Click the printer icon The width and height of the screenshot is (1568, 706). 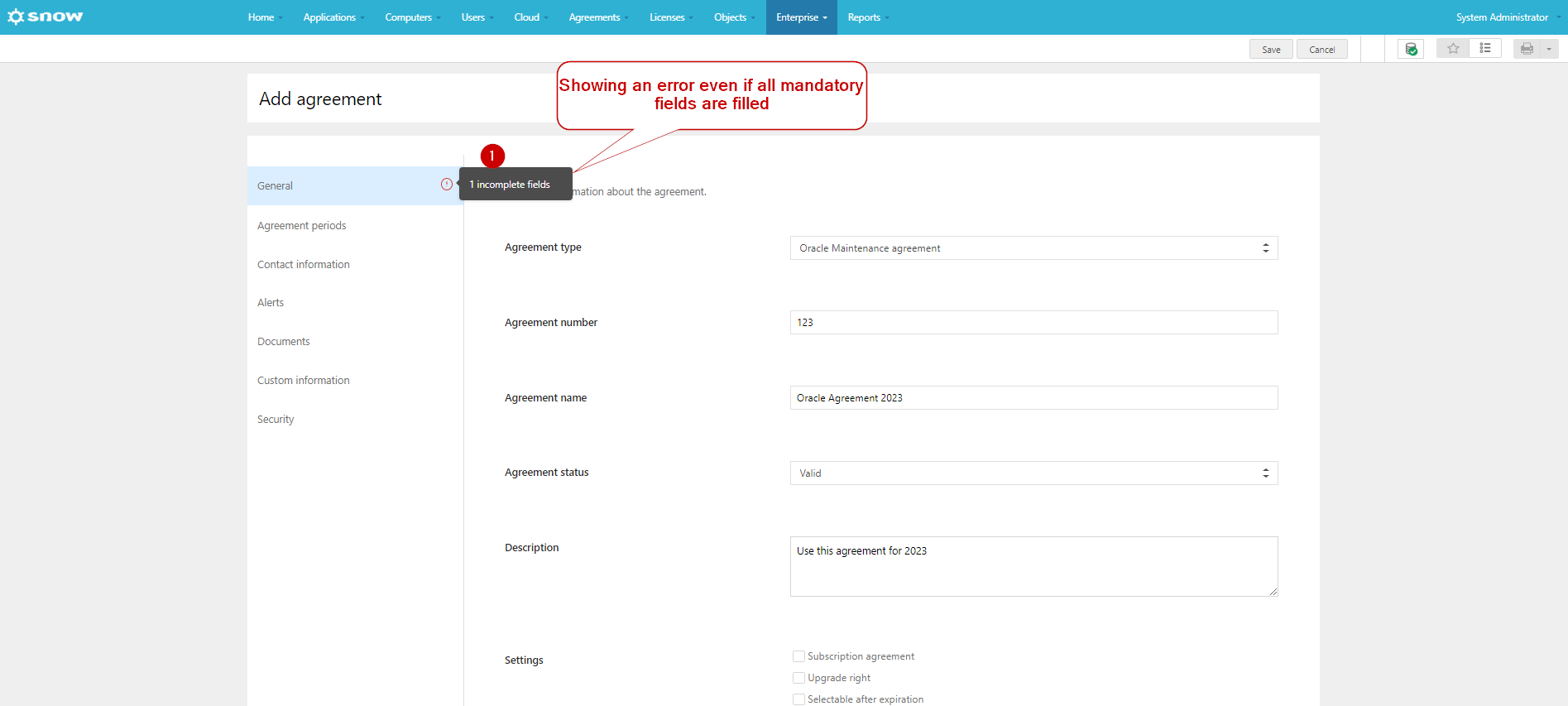(1527, 49)
